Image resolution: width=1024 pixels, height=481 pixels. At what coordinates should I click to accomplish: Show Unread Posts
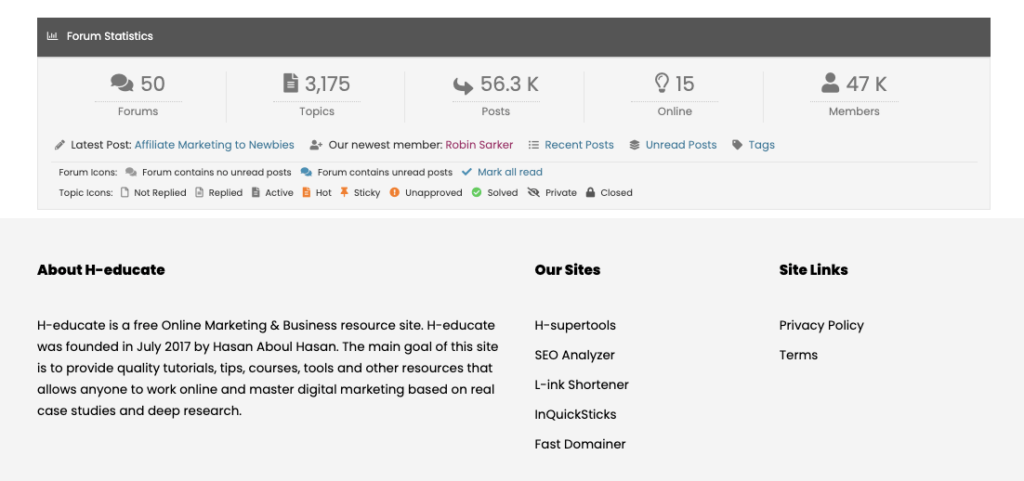[x=680, y=145]
